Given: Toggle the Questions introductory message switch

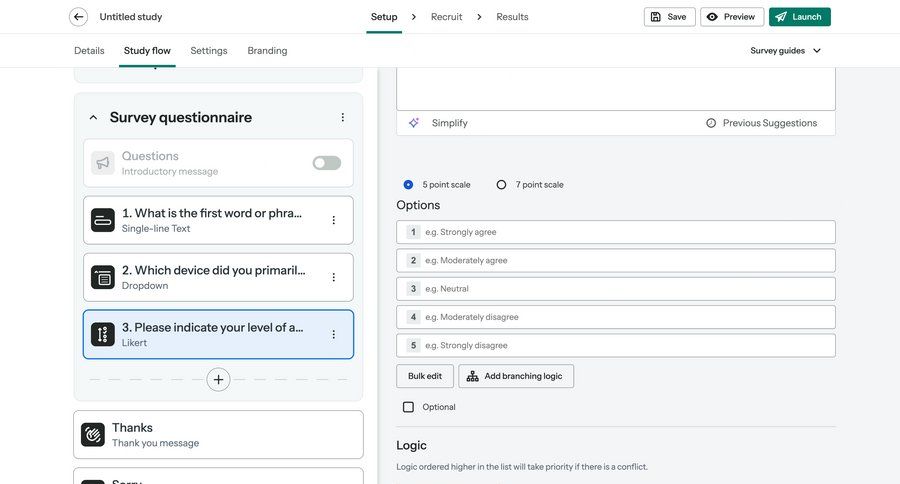Looking at the screenshot, I should click(x=326, y=163).
